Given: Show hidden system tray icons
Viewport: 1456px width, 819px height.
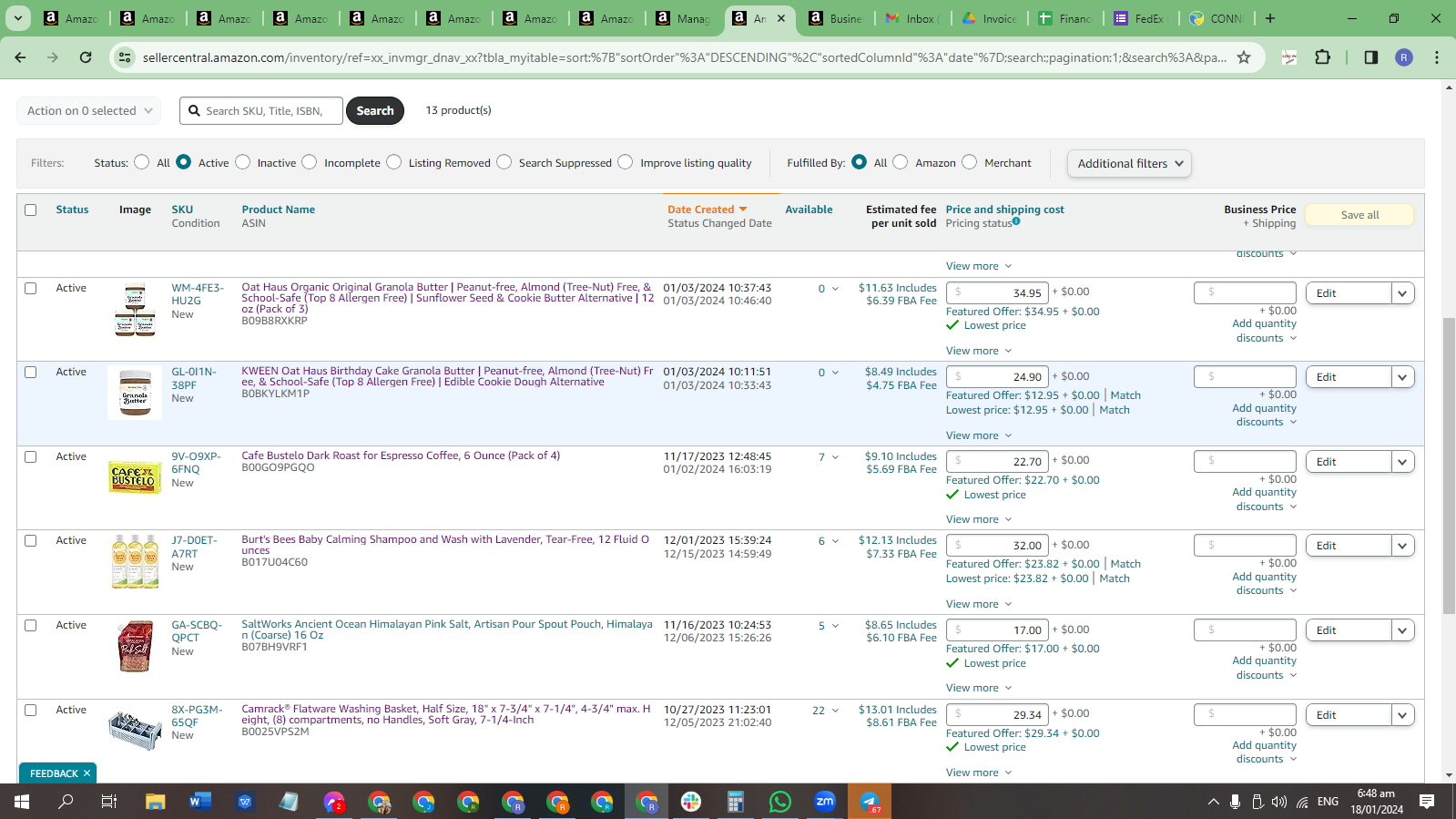Looking at the screenshot, I should 1213,802.
